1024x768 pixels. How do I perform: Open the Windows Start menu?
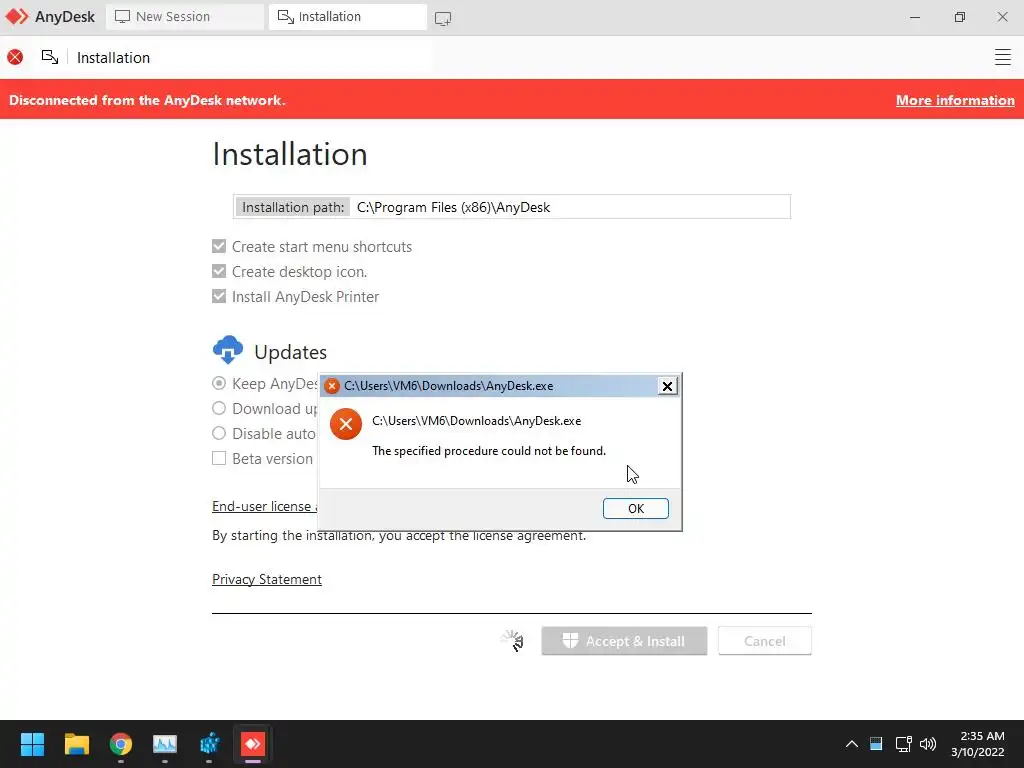[32, 744]
